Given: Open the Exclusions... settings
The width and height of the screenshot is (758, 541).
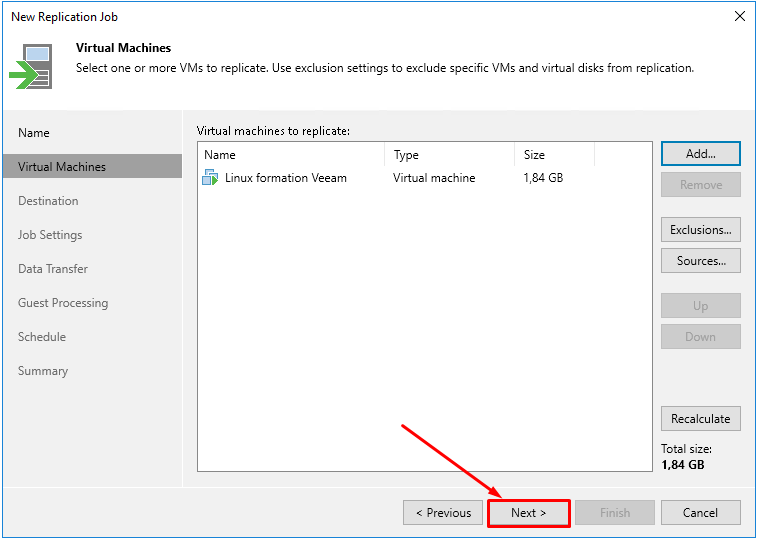Looking at the screenshot, I should click(700, 230).
